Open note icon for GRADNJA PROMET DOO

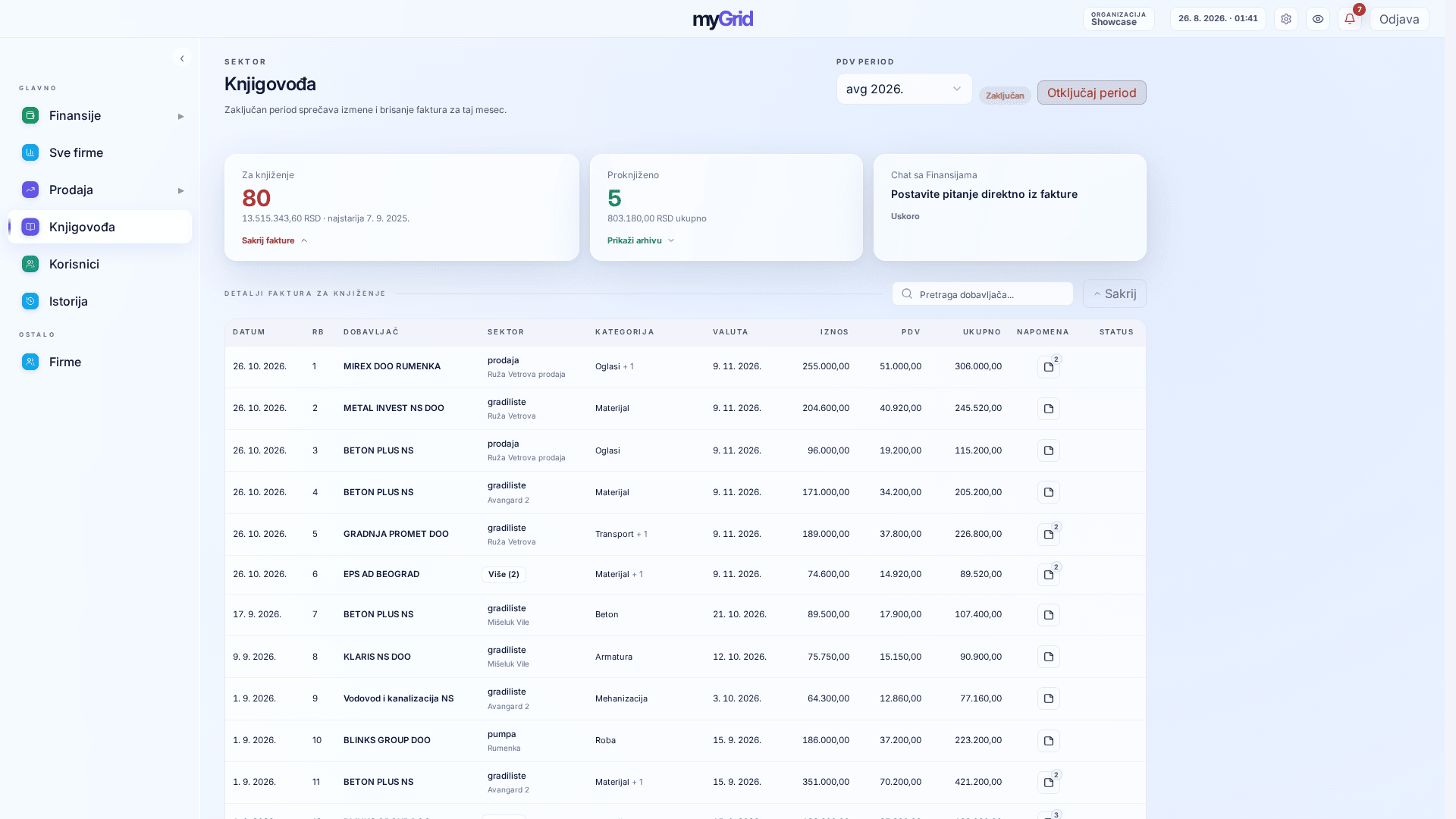1049,535
